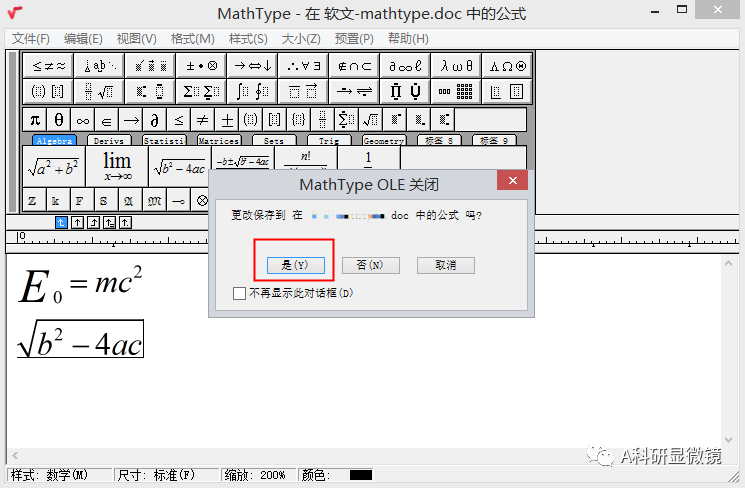
Task: Open the arrow symbols palette (→⇔↓)
Action: (253, 66)
